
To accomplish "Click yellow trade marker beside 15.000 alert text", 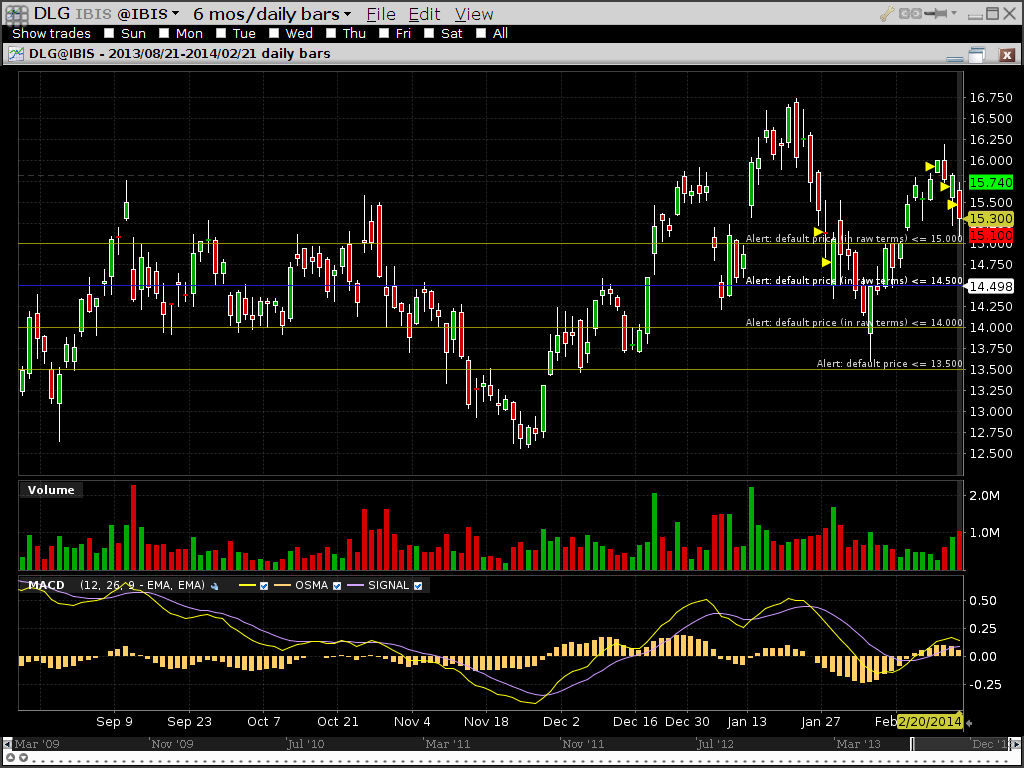I will (x=819, y=232).
